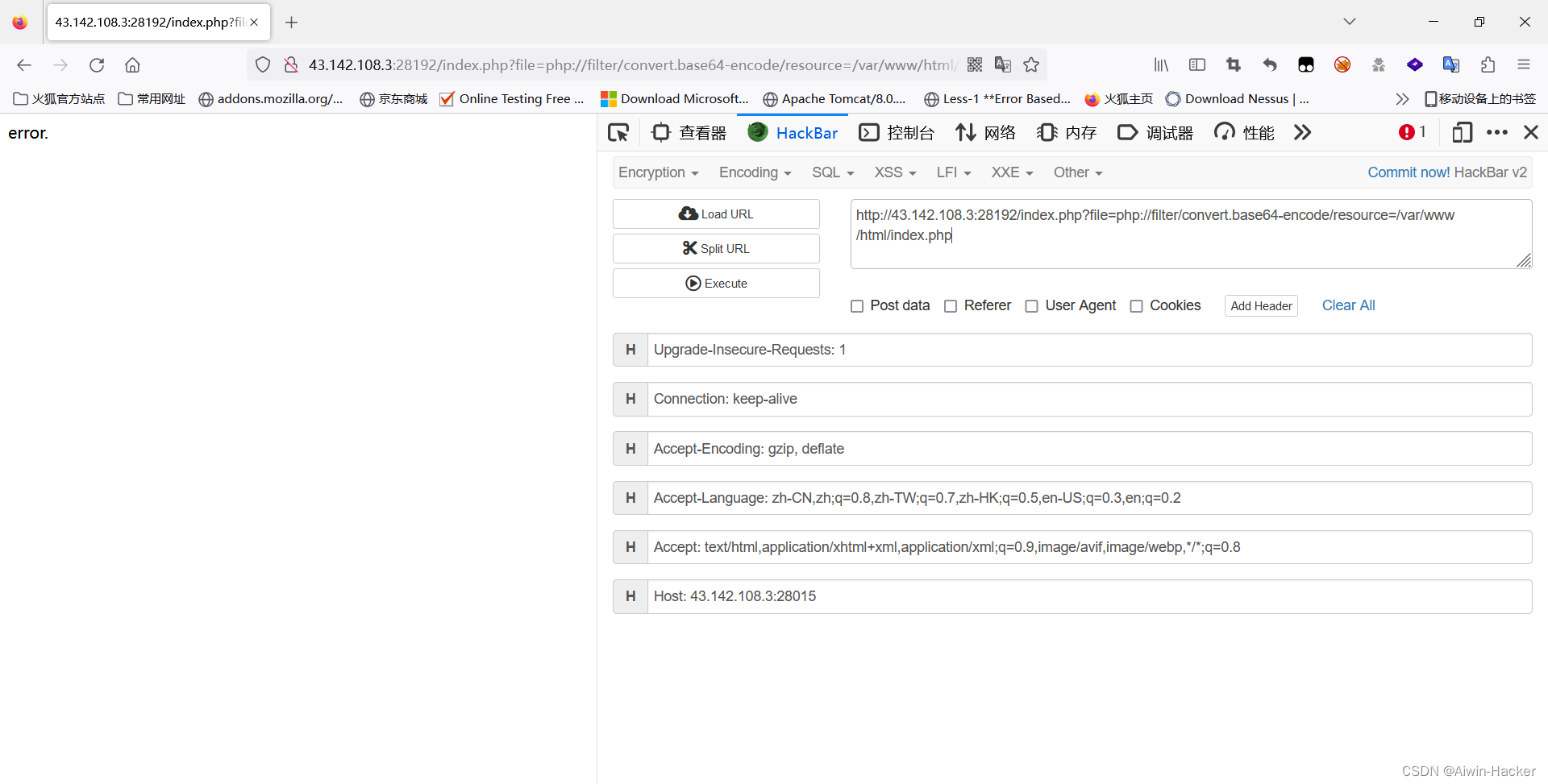Click the insecure connection lock icon
Viewport: 1548px width, 784px height.
pyautogui.click(x=291, y=65)
